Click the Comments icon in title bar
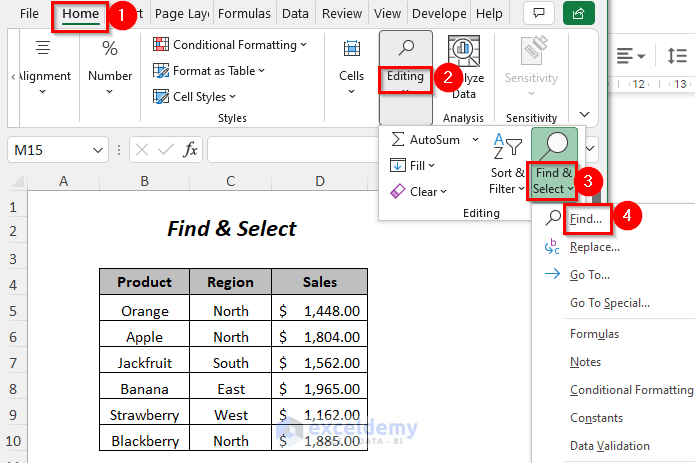Viewport: 695px width, 463px height. point(539,13)
